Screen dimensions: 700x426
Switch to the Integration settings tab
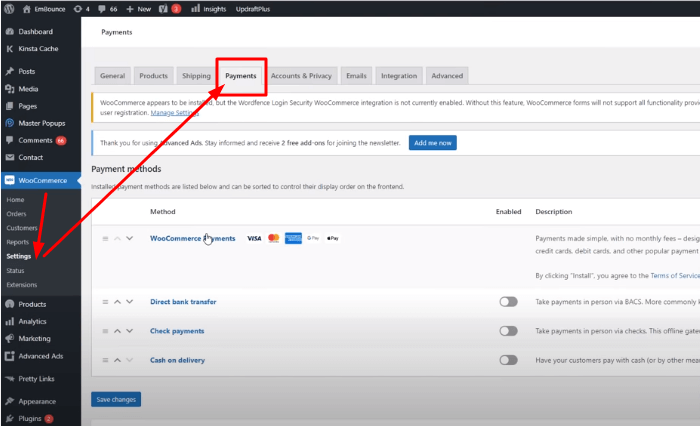(399, 76)
